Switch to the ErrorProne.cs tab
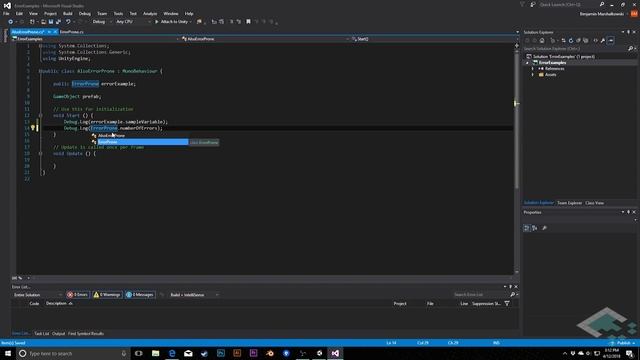This screenshot has height=360, width=640. coord(72,32)
